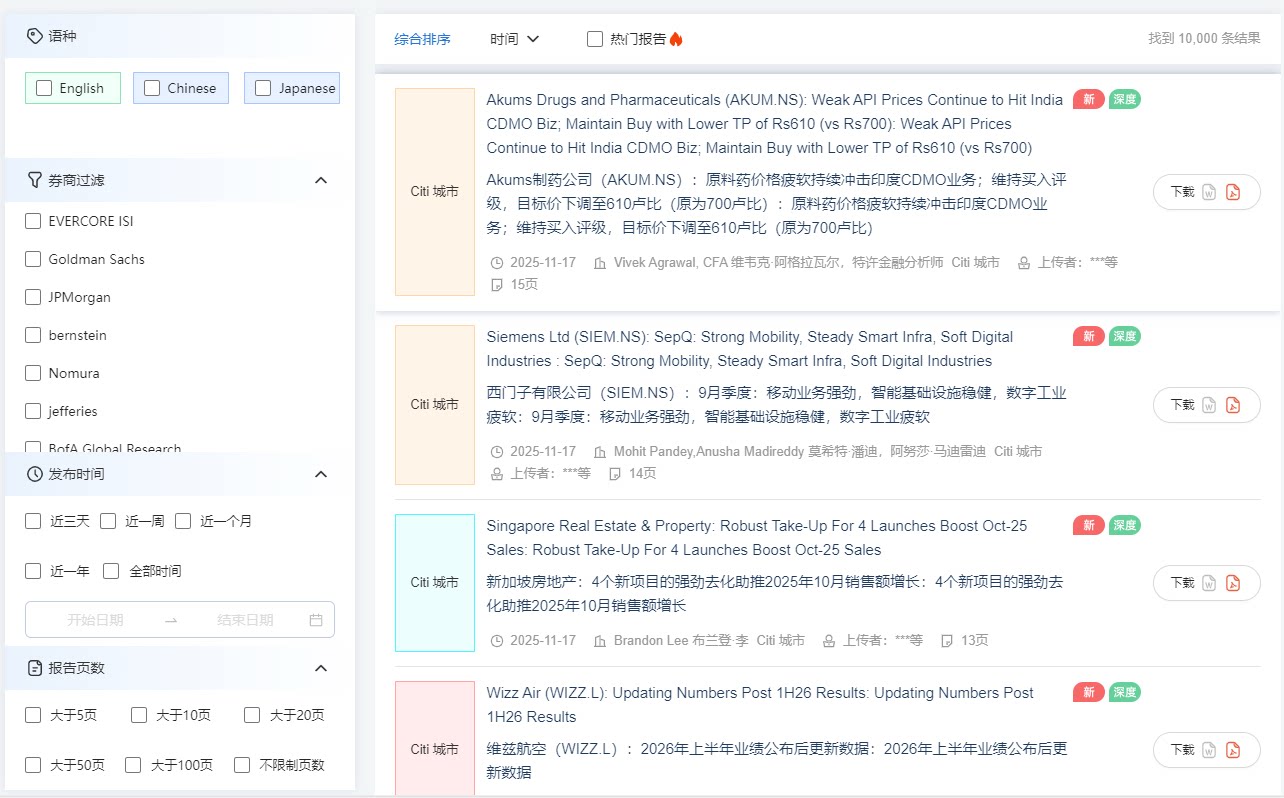This screenshot has width=1284, height=798.
Task: Select the 近一周 time filter
Action: point(108,521)
